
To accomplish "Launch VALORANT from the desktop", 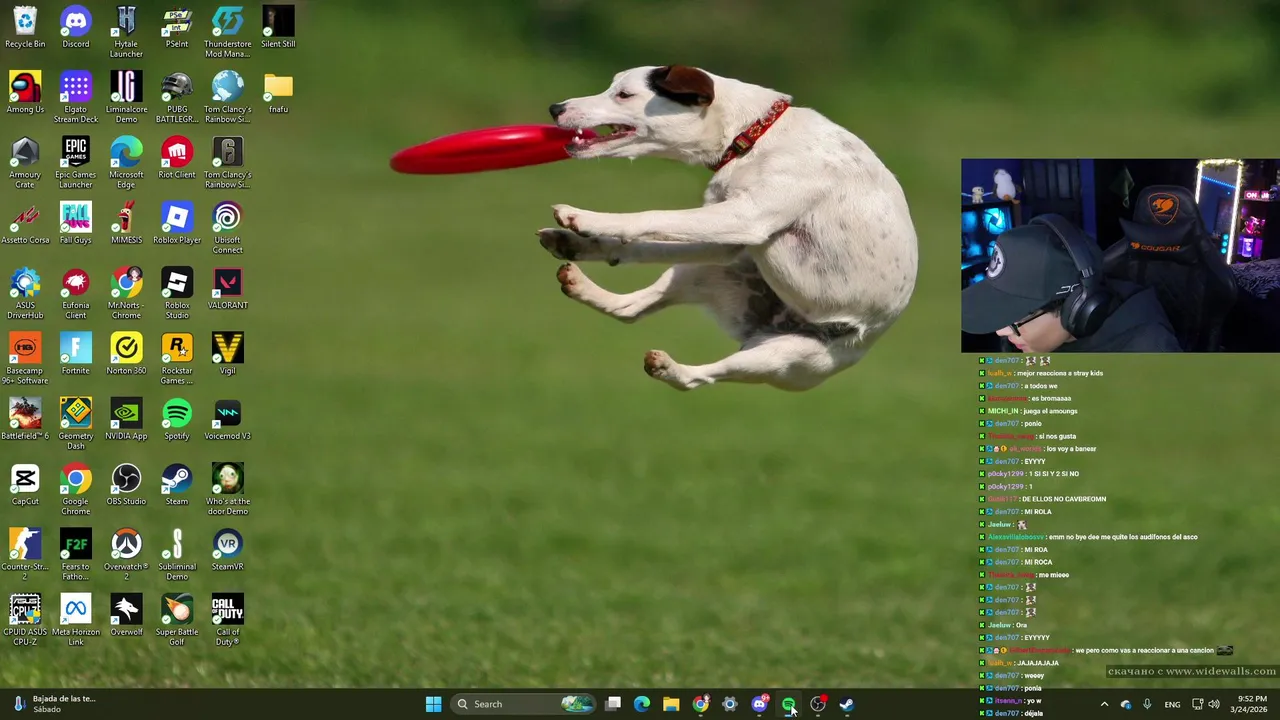I will point(227,289).
